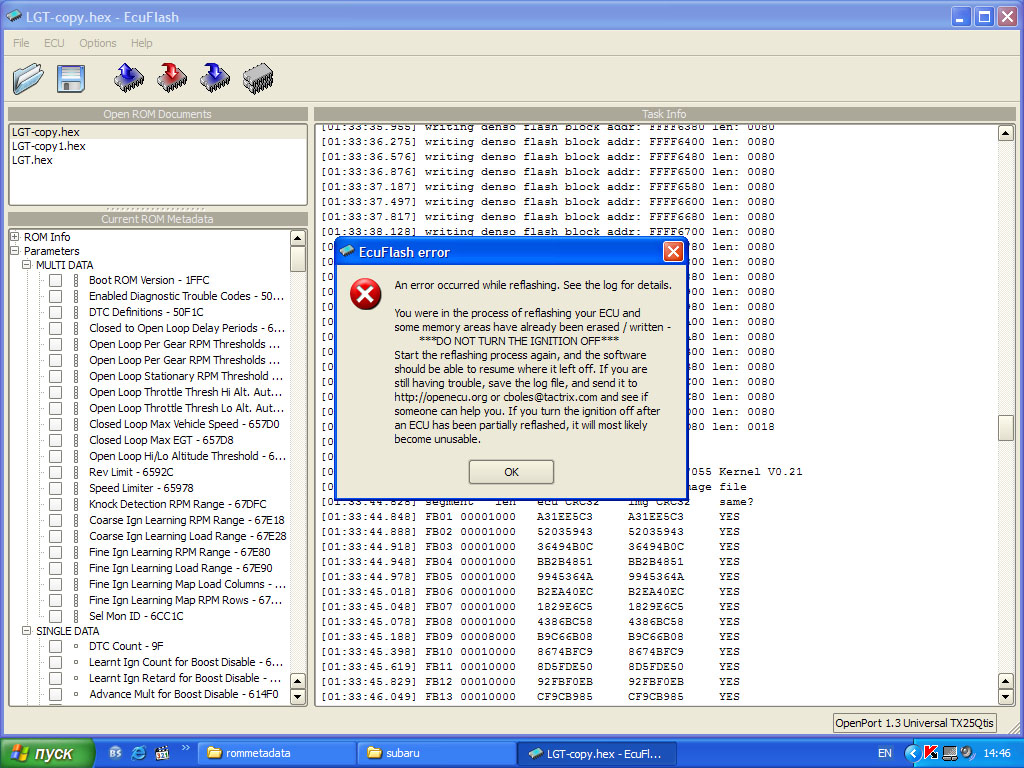Test write to ECU (blue down arrow chip)

point(216,78)
